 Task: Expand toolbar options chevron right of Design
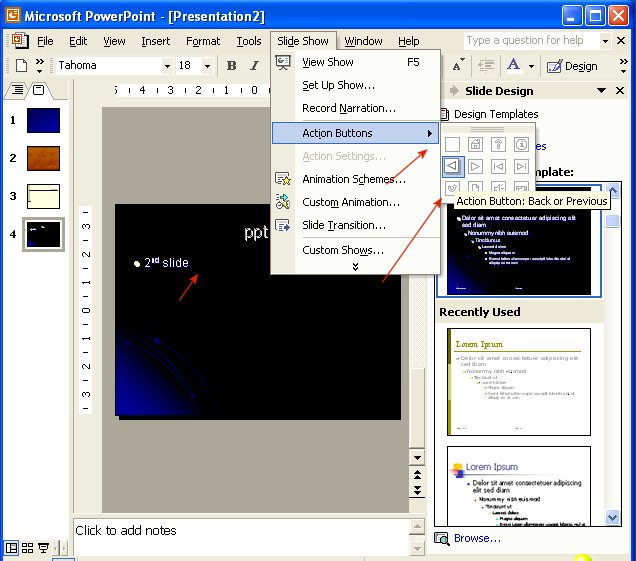click(623, 65)
